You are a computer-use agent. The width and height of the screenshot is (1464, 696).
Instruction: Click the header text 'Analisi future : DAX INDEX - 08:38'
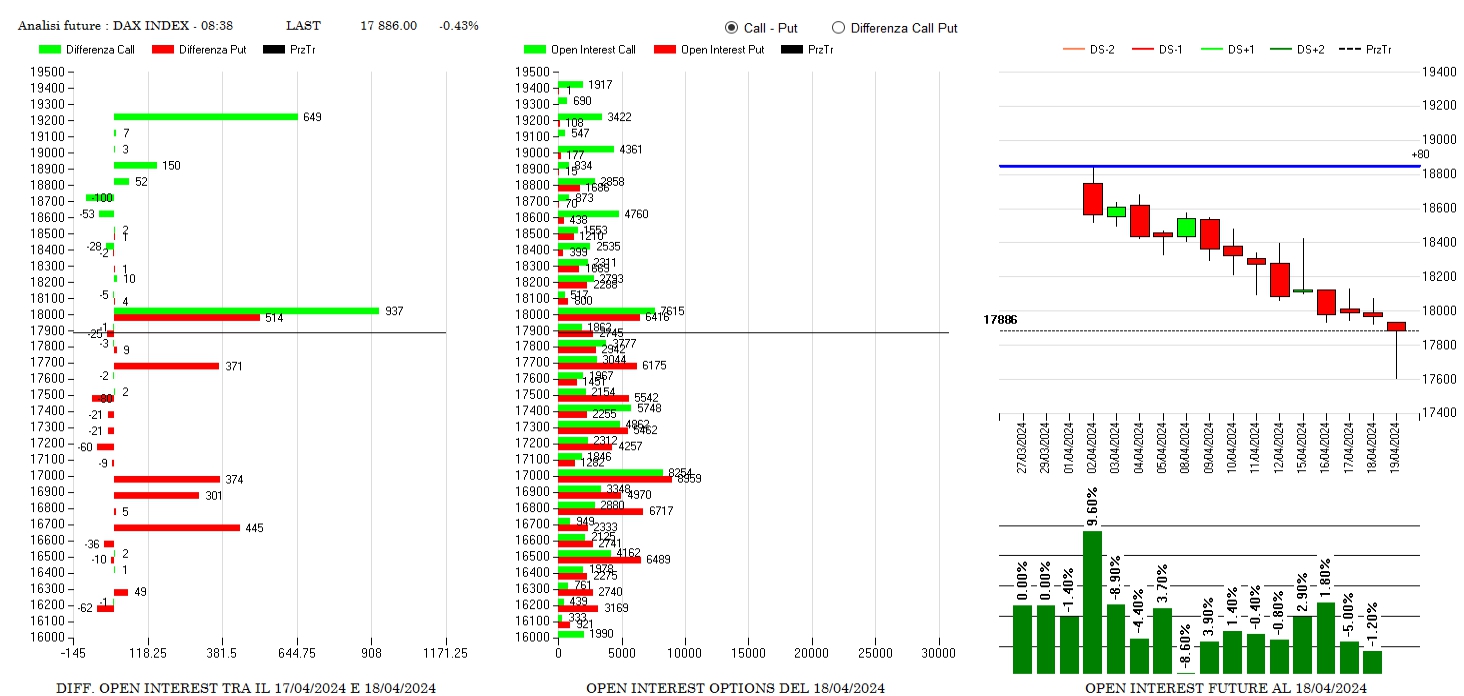[x=126, y=25]
